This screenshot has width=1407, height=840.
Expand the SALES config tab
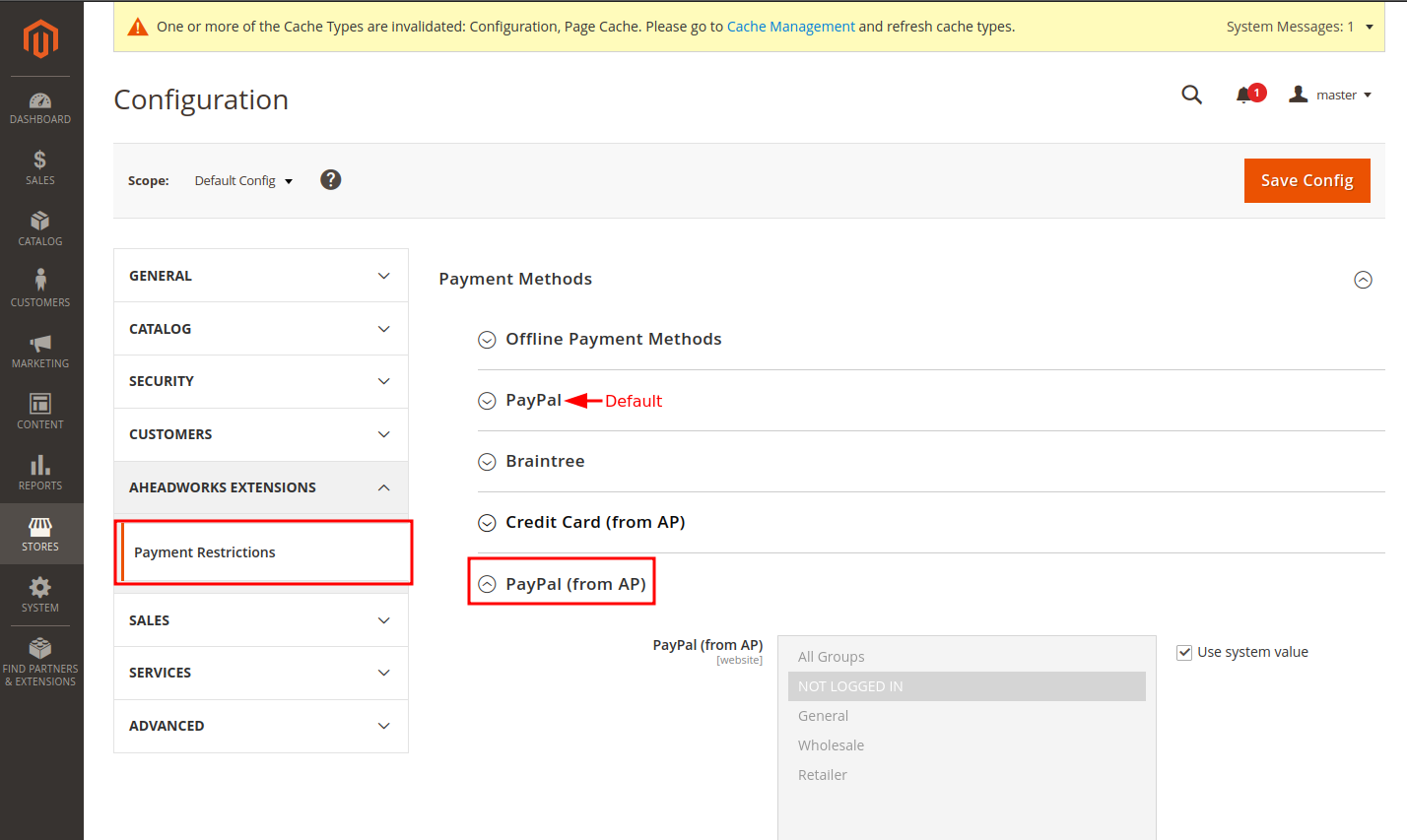point(261,620)
